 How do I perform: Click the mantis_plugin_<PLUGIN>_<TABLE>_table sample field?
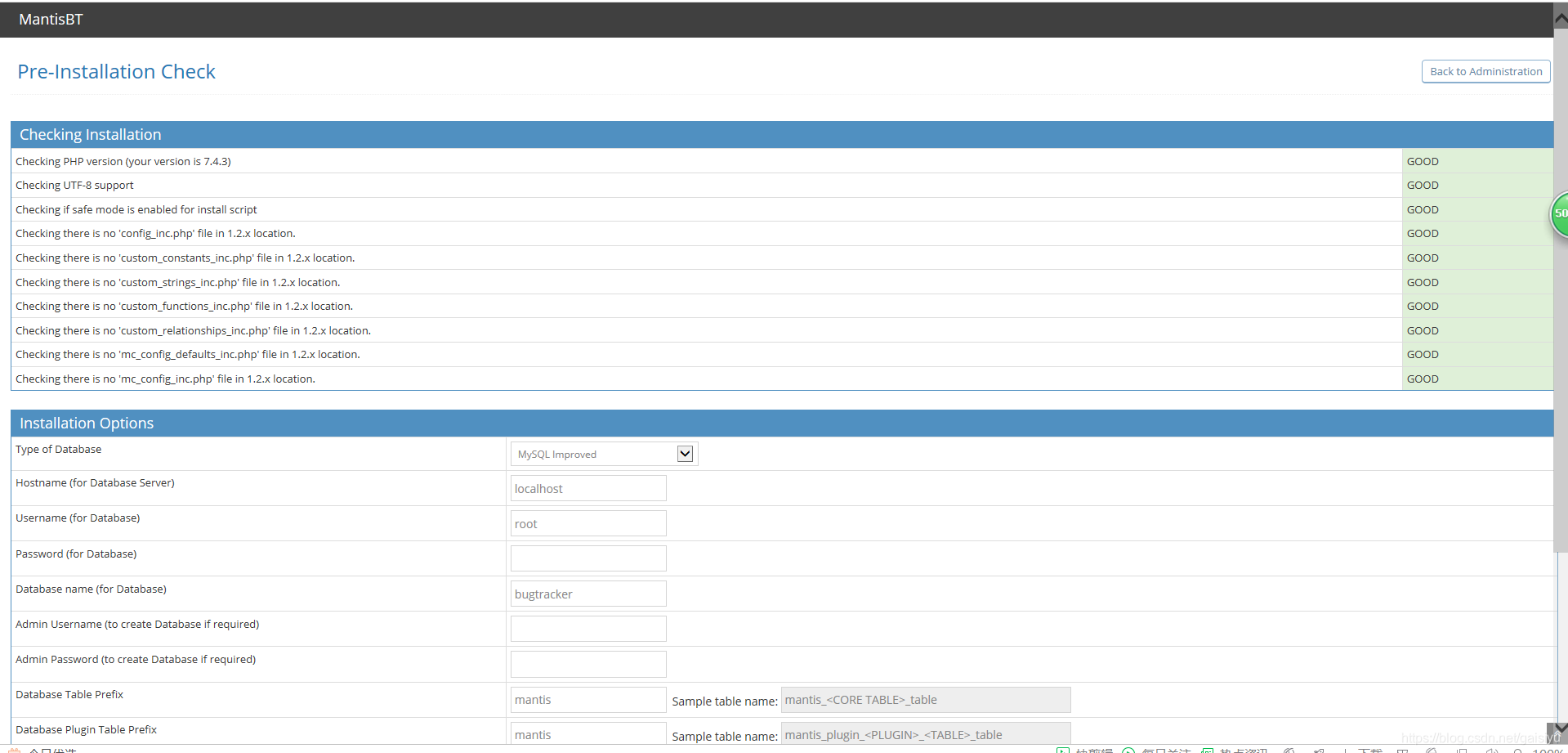(x=926, y=734)
